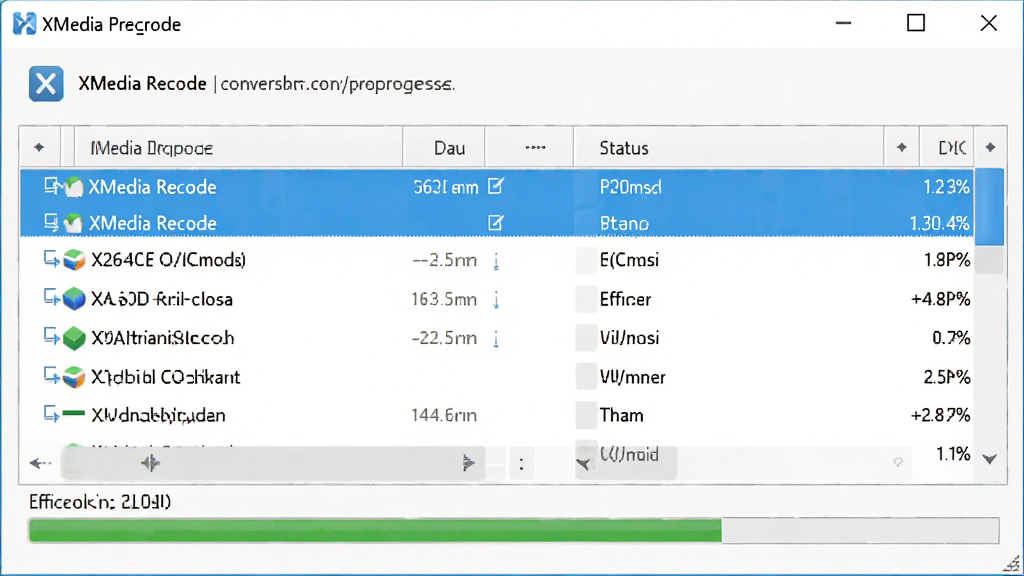Click the green icon of the Btano row
Image resolution: width=1024 pixels, height=576 pixels.
click(74, 223)
